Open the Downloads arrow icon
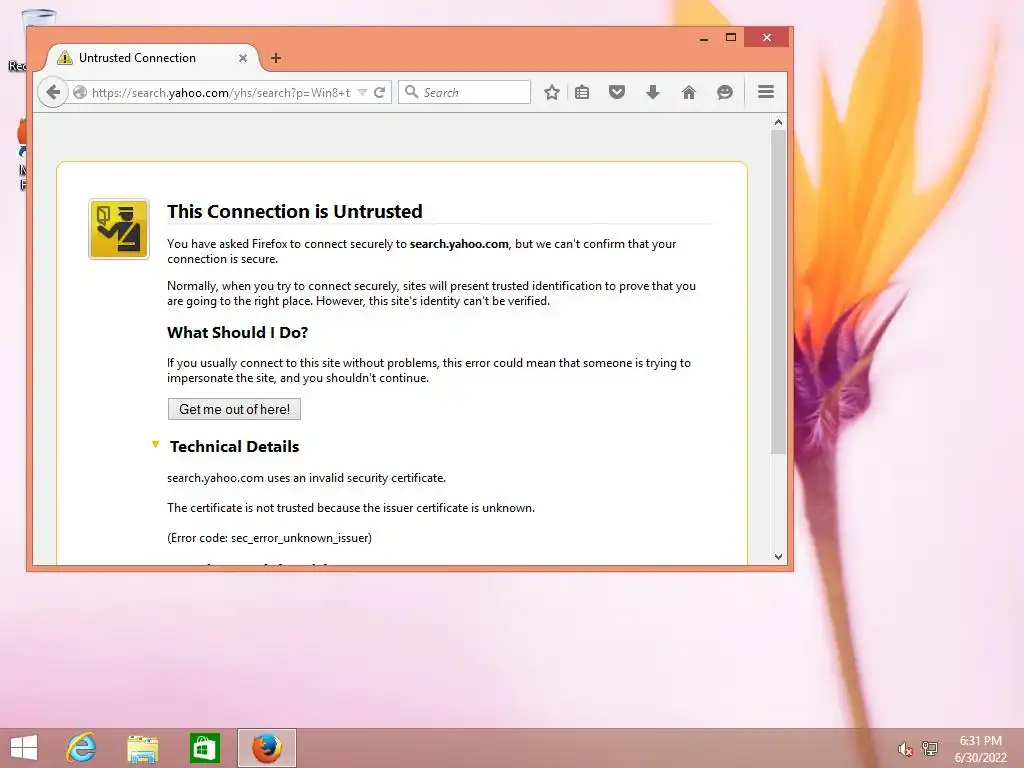Viewport: 1024px width, 768px height. click(652, 92)
